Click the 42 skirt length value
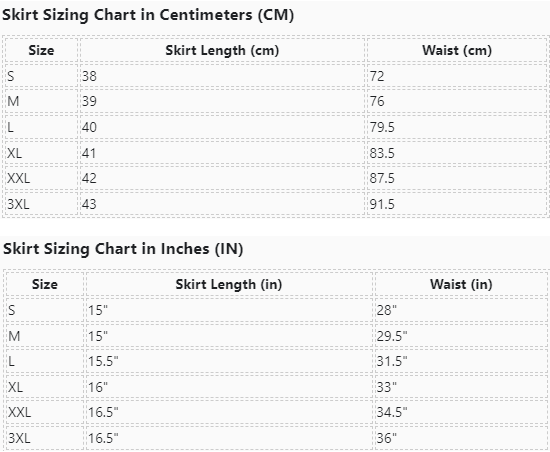This screenshot has width=550, height=452. pyautogui.click(x=89, y=178)
